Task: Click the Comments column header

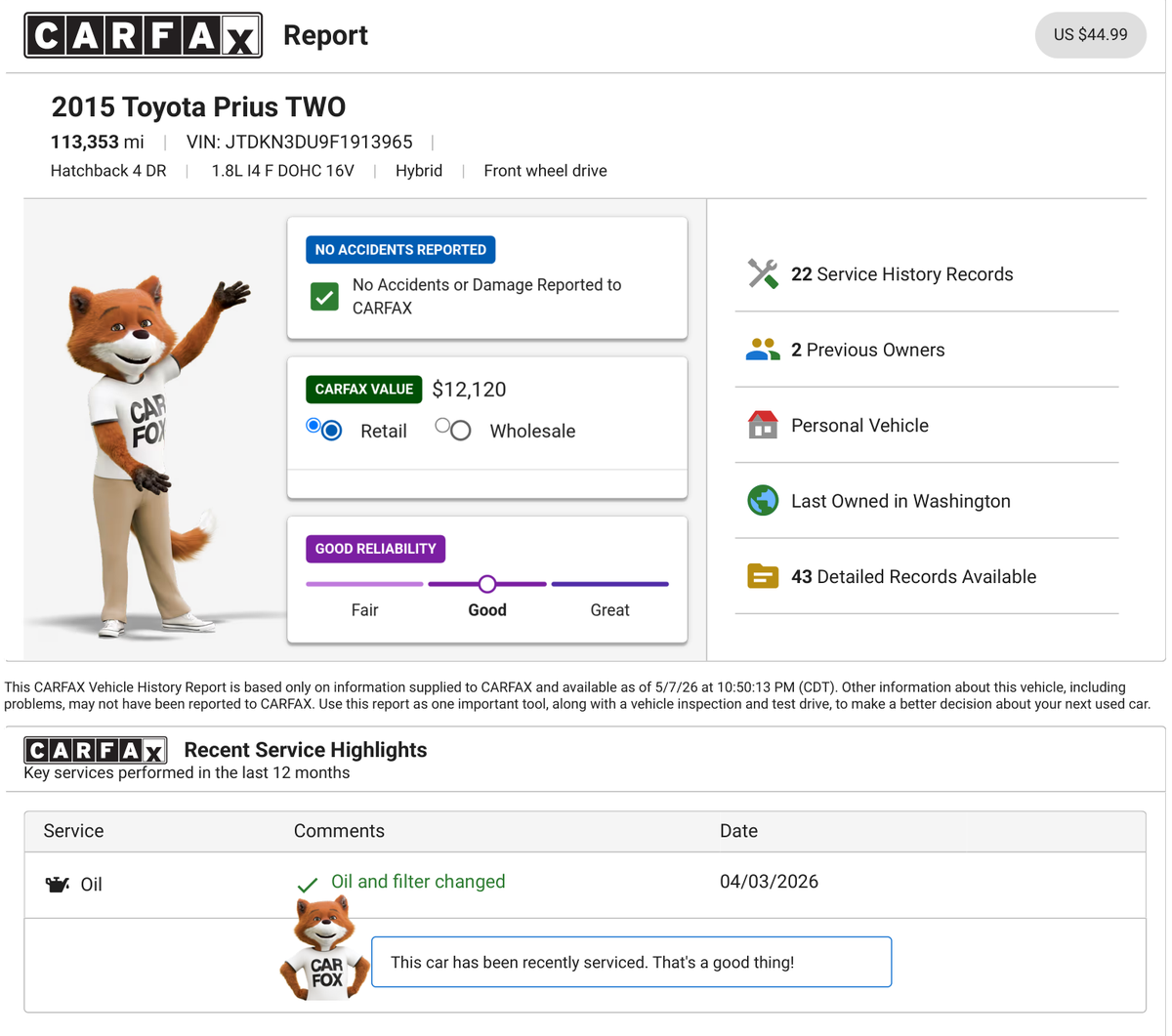Action: pos(339,831)
